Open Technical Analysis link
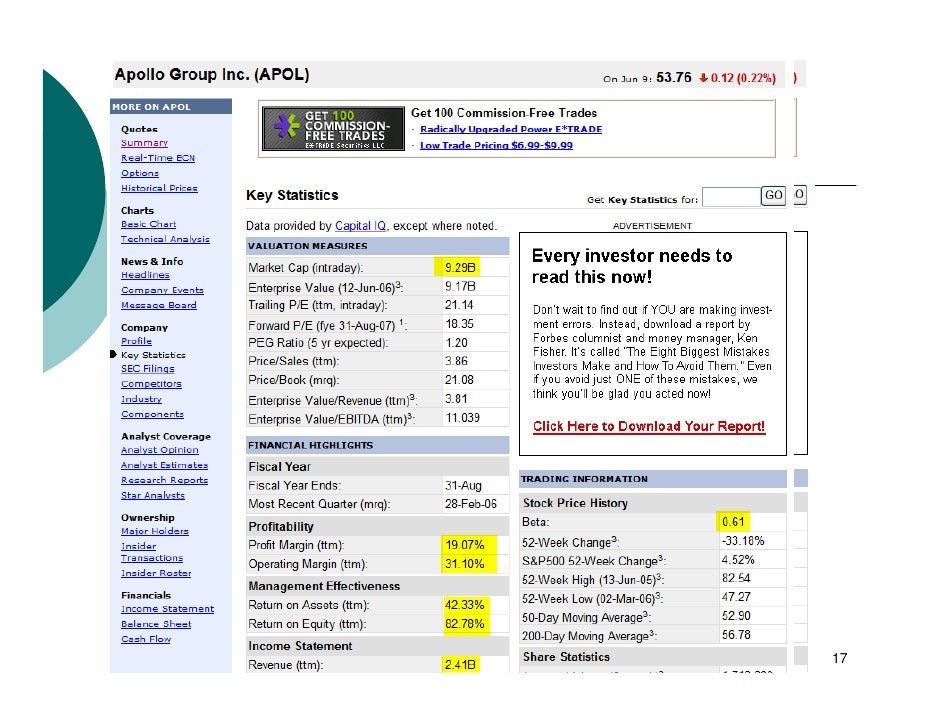The height and width of the screenshot is (728, 942). [165, 239]
